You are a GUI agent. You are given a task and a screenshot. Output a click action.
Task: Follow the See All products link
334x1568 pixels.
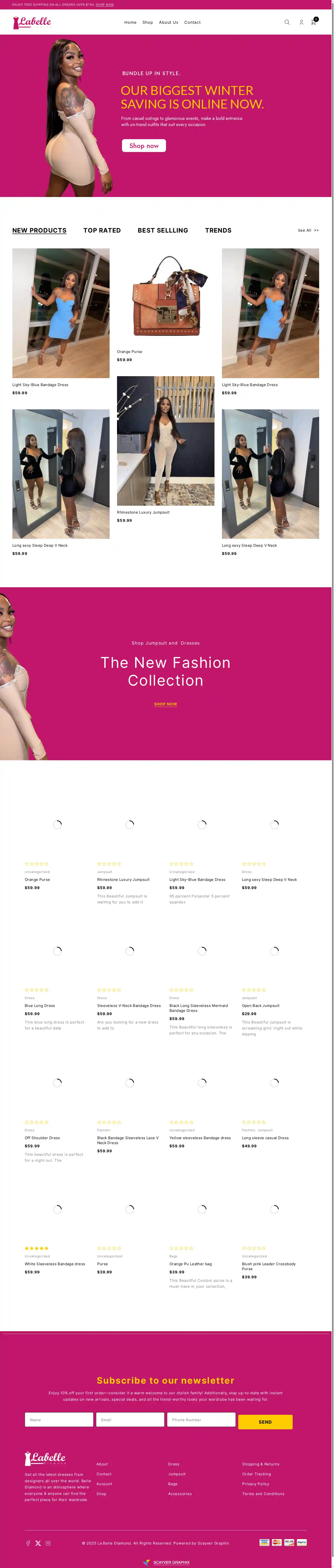[x=308, y=231]
